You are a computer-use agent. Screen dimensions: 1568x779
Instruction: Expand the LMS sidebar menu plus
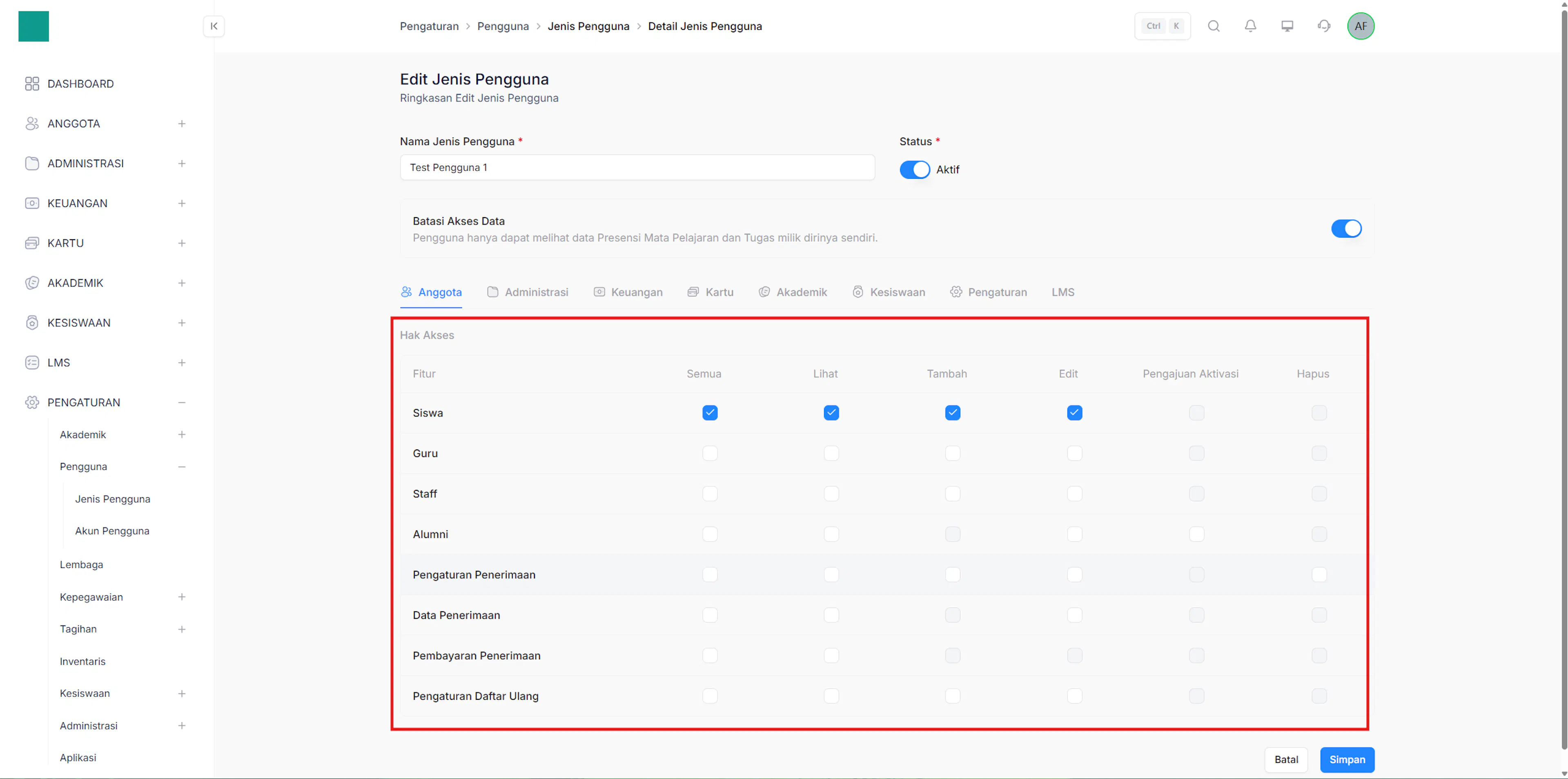coord(181,363)
